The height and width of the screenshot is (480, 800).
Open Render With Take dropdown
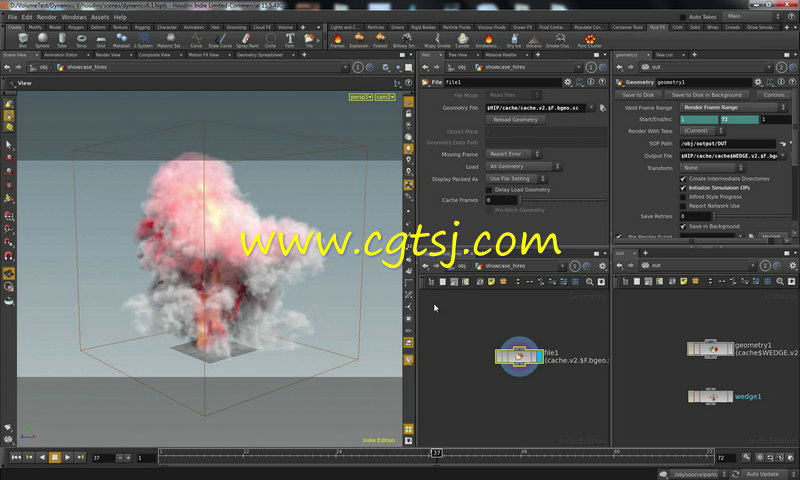[703, 131]
